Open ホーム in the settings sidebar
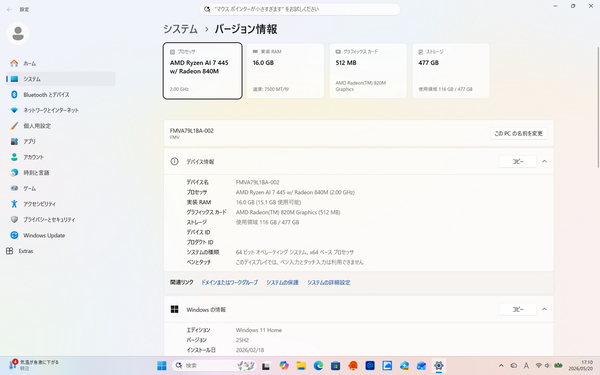Viewport: 600px width, 375px height. (60, 63)
